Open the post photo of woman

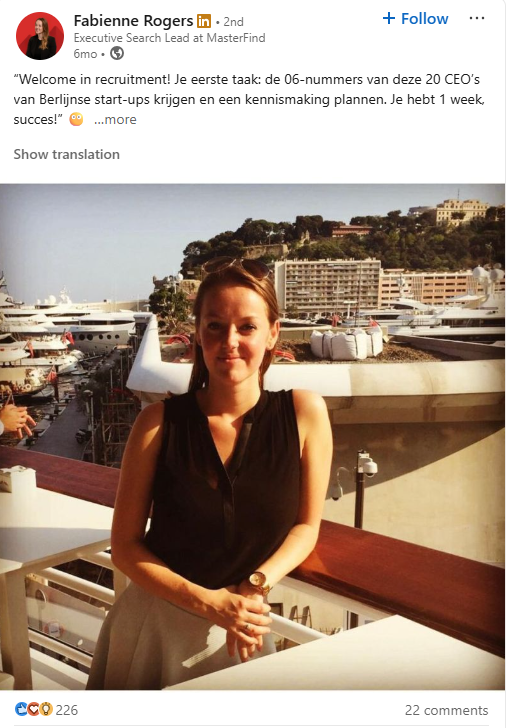[x=253, y=436]
